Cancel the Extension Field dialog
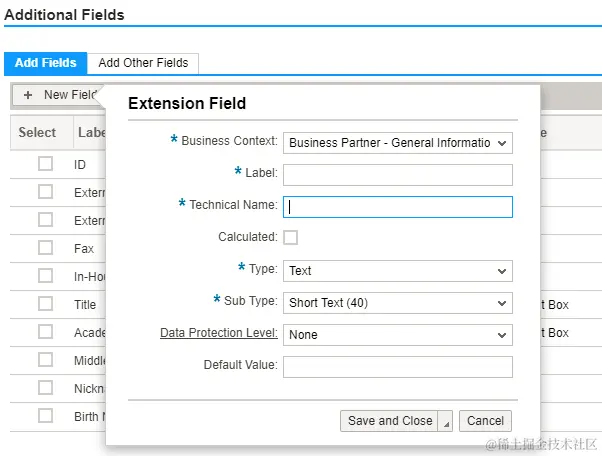Image resolution: width=602 pixels, height=456 pixels. click(485, 421)
